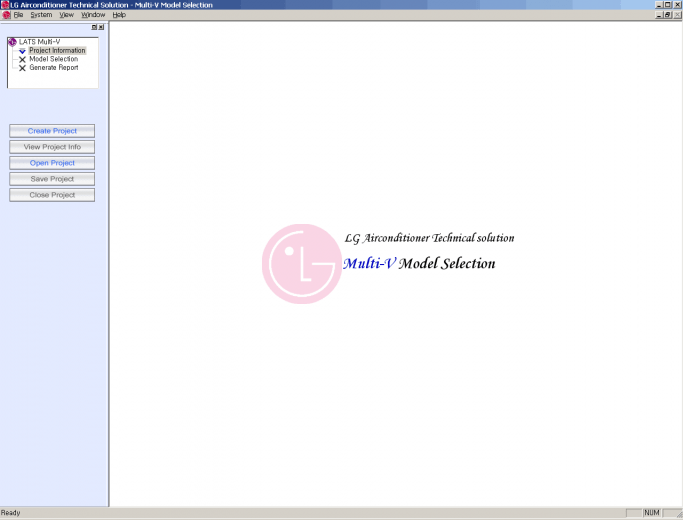683x520 pixels.
Task: Open the System menu
Action: [41, 15]
